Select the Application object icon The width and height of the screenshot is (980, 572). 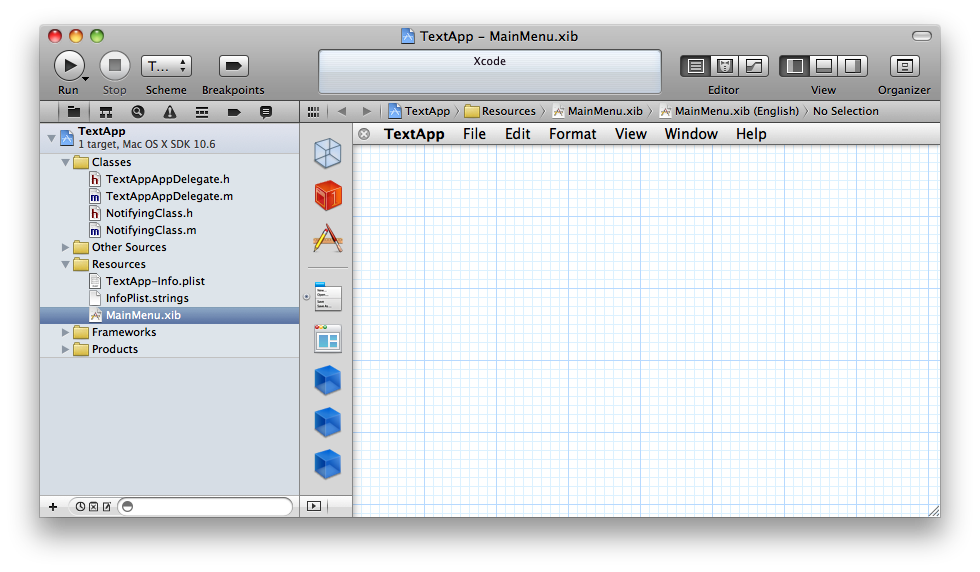click(x=328, y=238)
